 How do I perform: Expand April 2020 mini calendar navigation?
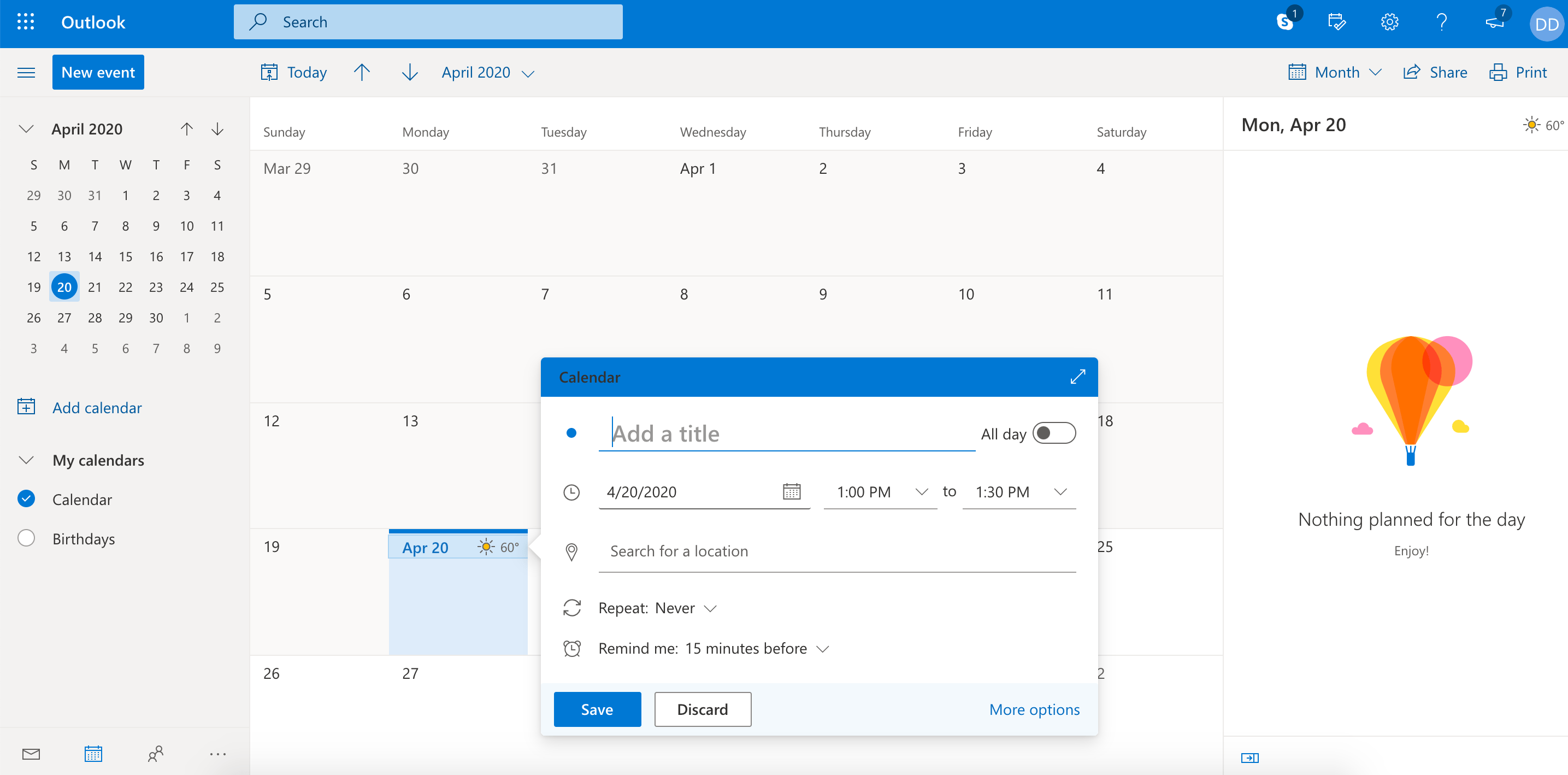coord(26,128)
